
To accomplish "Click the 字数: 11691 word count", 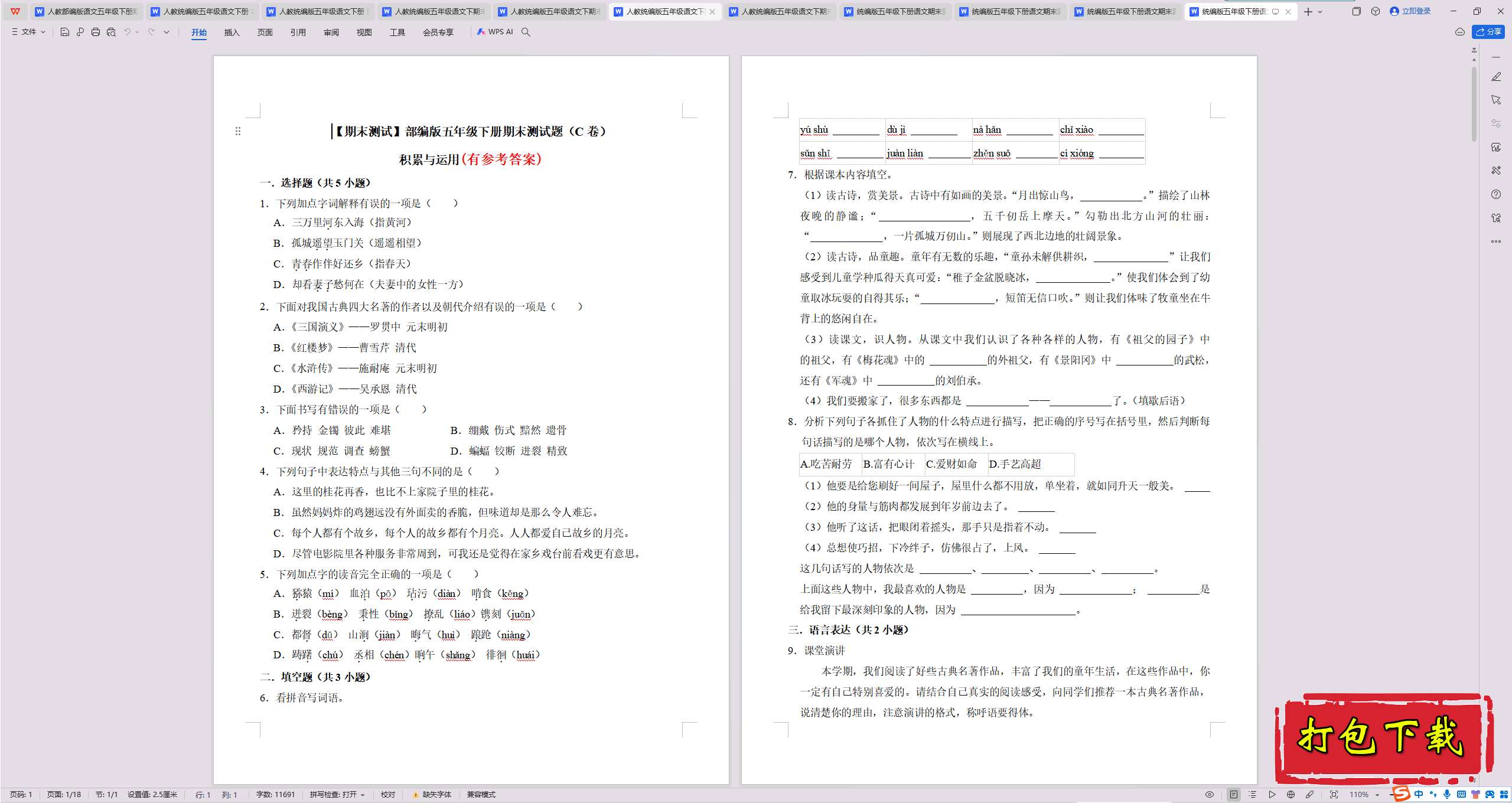I will pos(275,795).
